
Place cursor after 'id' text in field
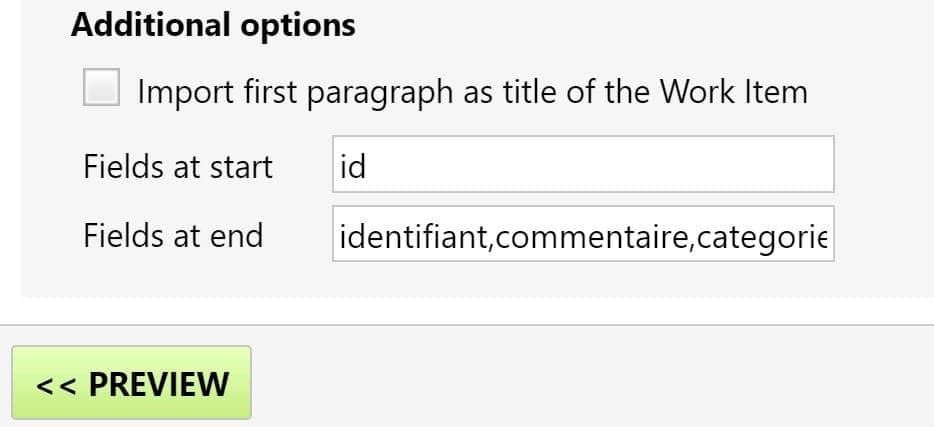[368, 165]
